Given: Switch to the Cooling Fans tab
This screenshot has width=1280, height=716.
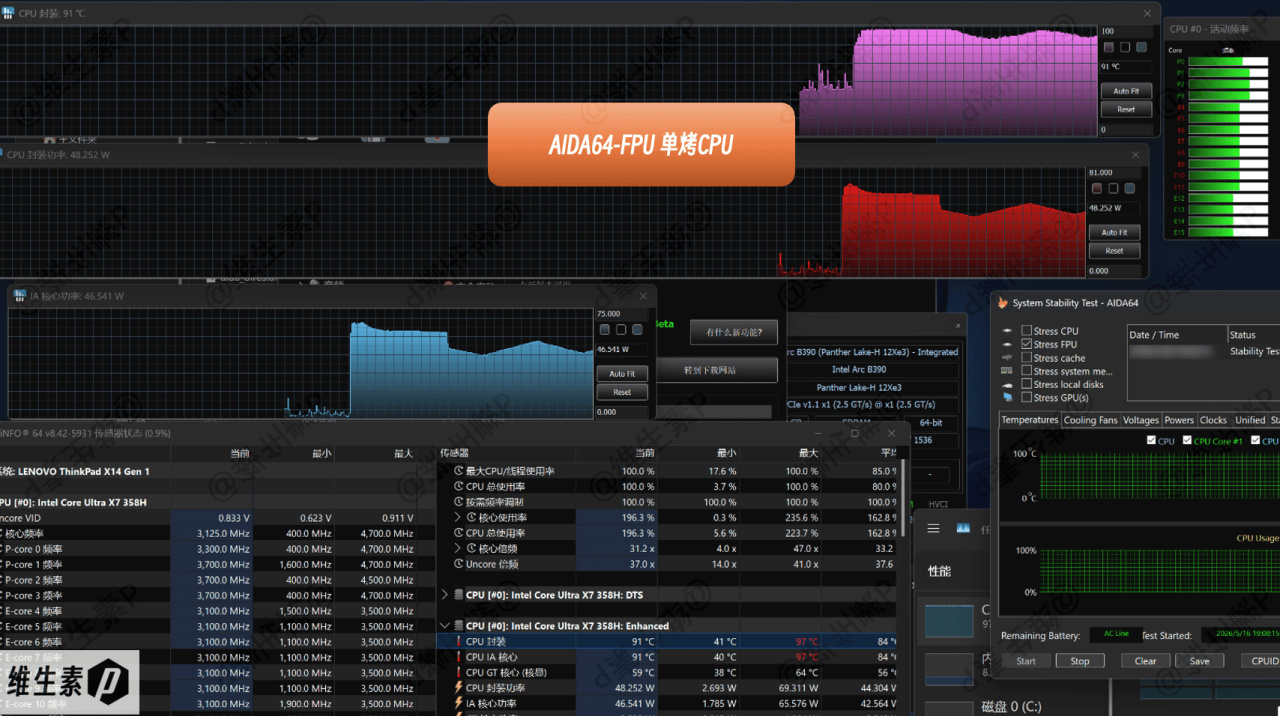Looking at the screenshot, I should (x=1090, y=420).
